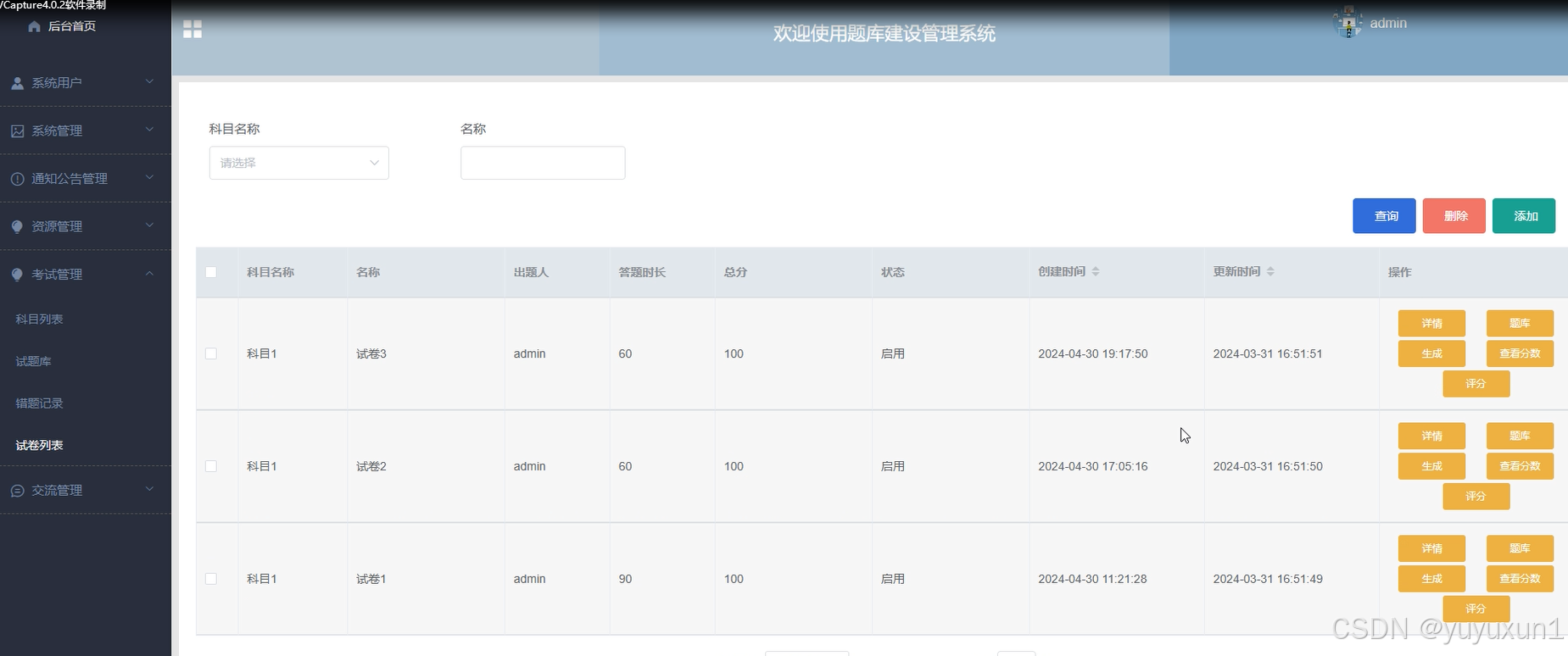Image resolution: width=1568 pixels, height=656 pixels.
Task: Click 评分 for 试卷3
Action: click(1476, 384)
